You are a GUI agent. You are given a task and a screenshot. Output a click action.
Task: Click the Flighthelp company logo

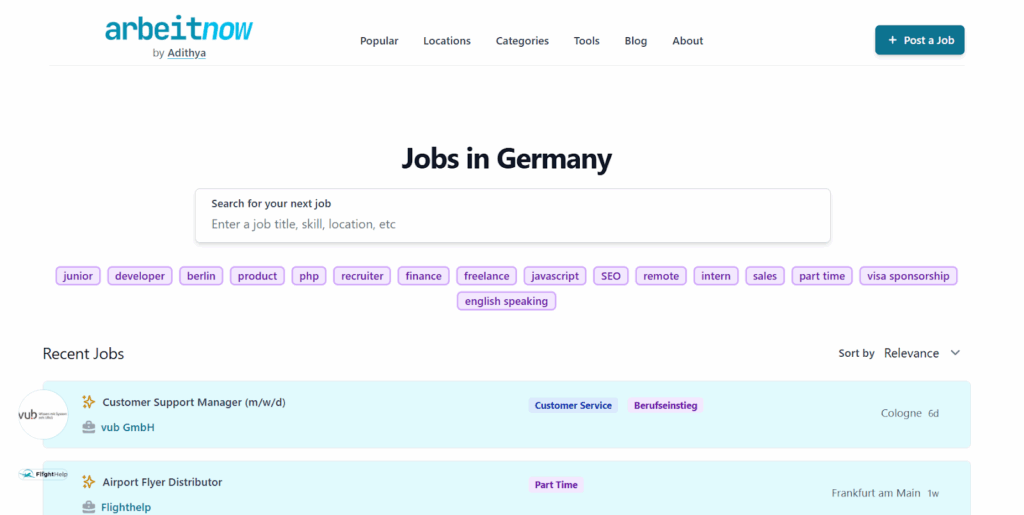point(42,474)
